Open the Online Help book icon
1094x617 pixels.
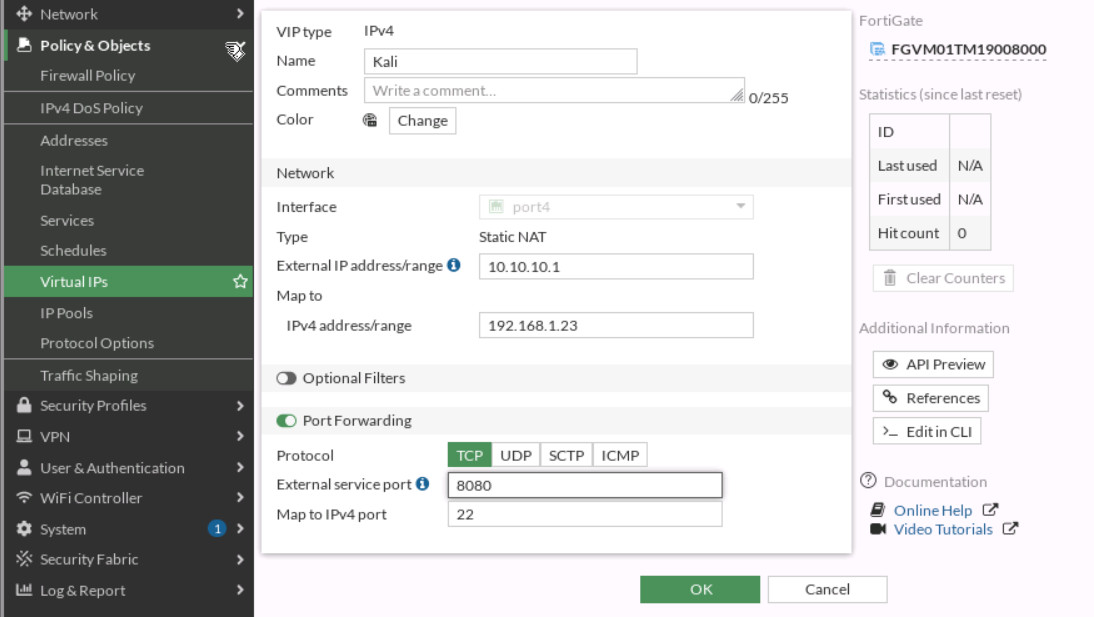click(876, 510)
